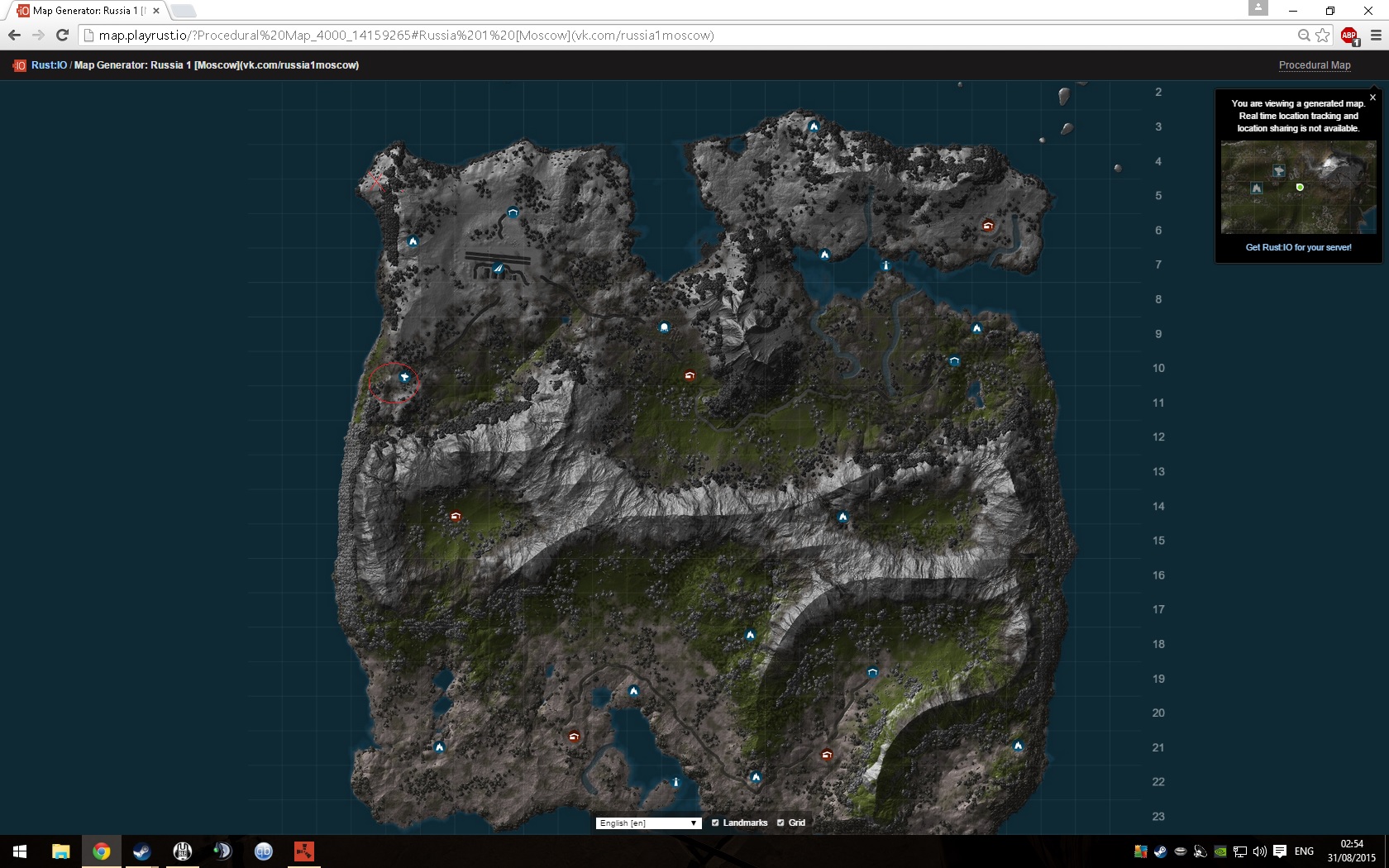Click the ENG input language indicator
This screenshot has height=868, width=1389.
click(1304, 851)
